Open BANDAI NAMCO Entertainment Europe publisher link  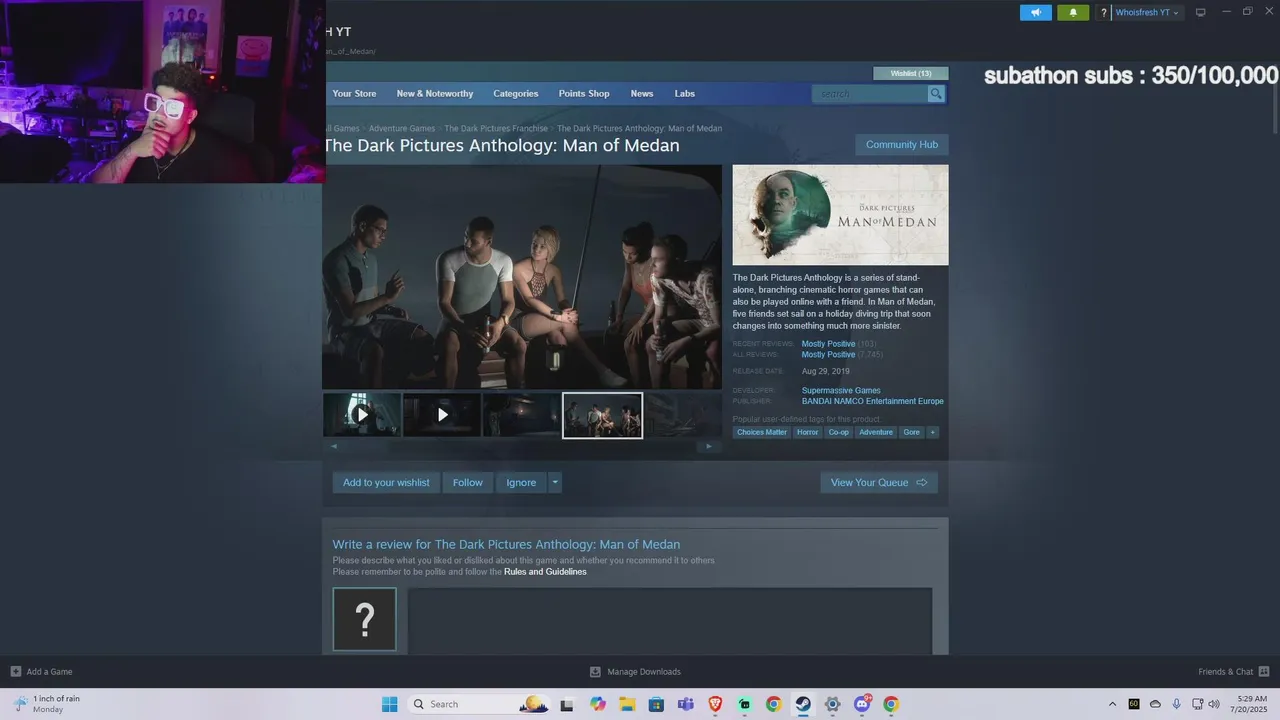click(872, 401)
